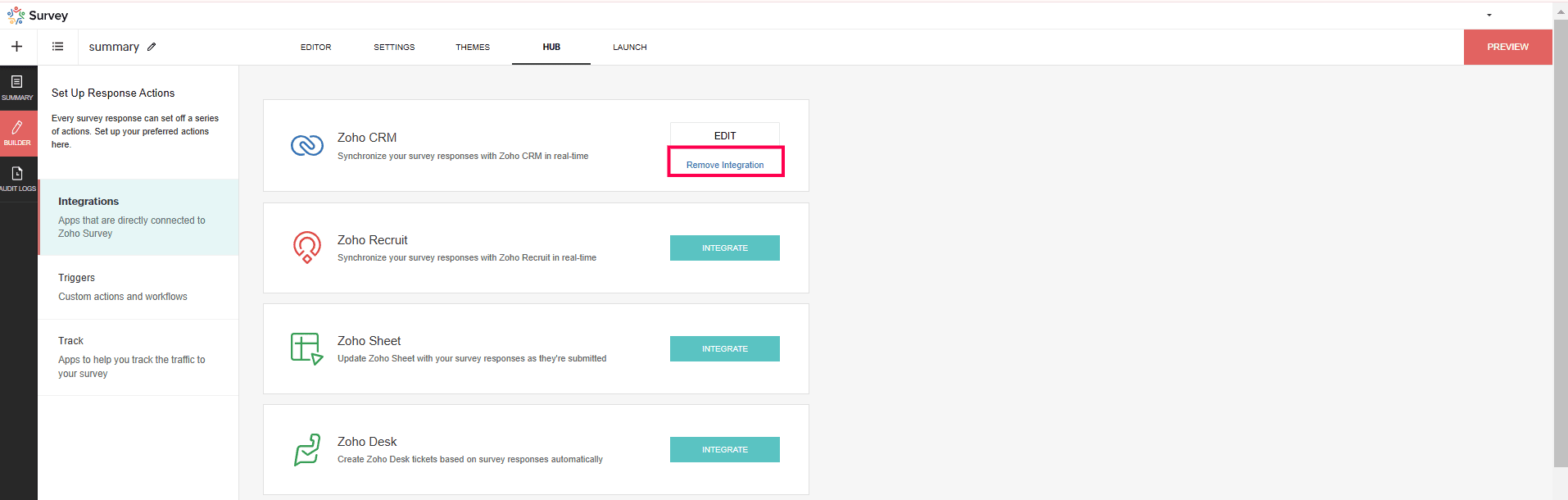The height and width of the screenshot is (500, 1568).
Task: Integrate Zoho Sheet
Action: [725, 348]
